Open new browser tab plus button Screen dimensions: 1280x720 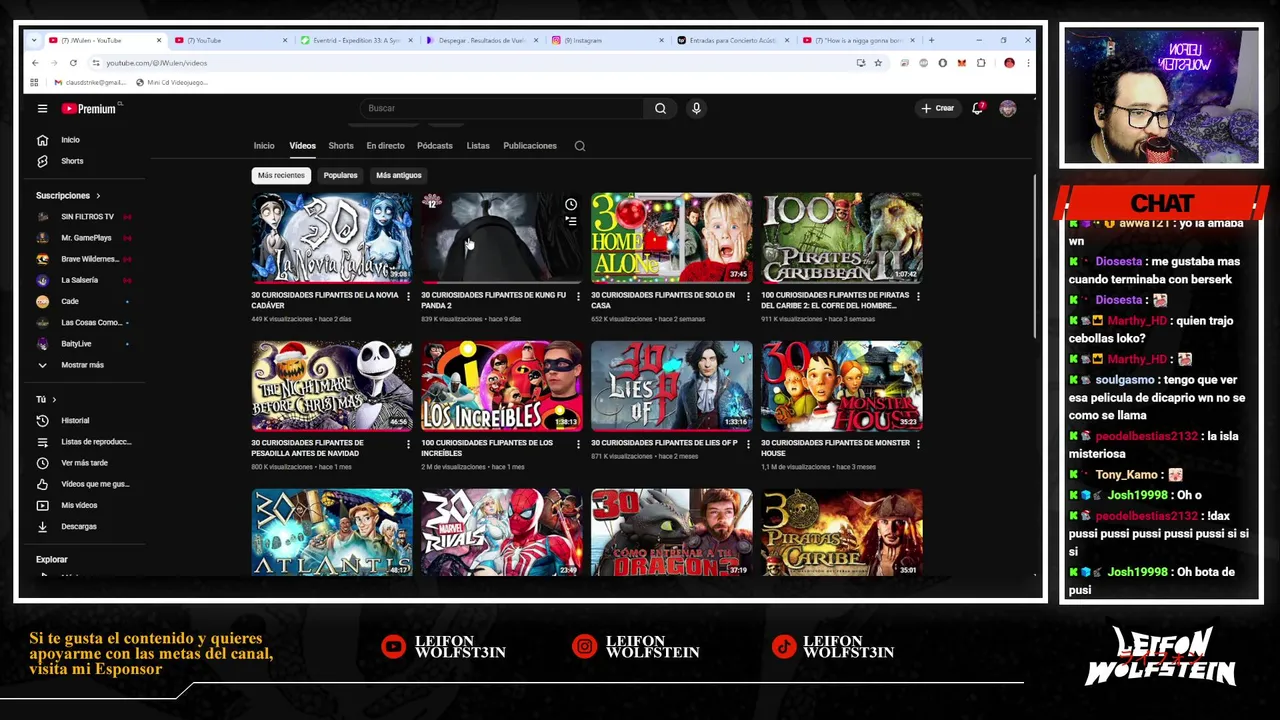(x=931, y=40)
